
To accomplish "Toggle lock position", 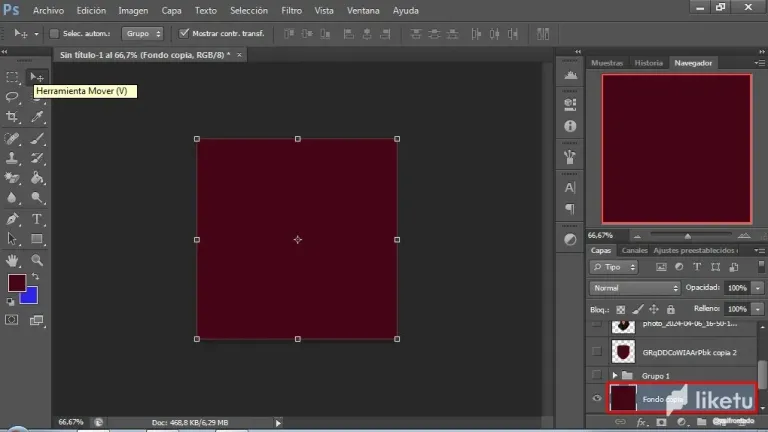I will tap(654, 309).
